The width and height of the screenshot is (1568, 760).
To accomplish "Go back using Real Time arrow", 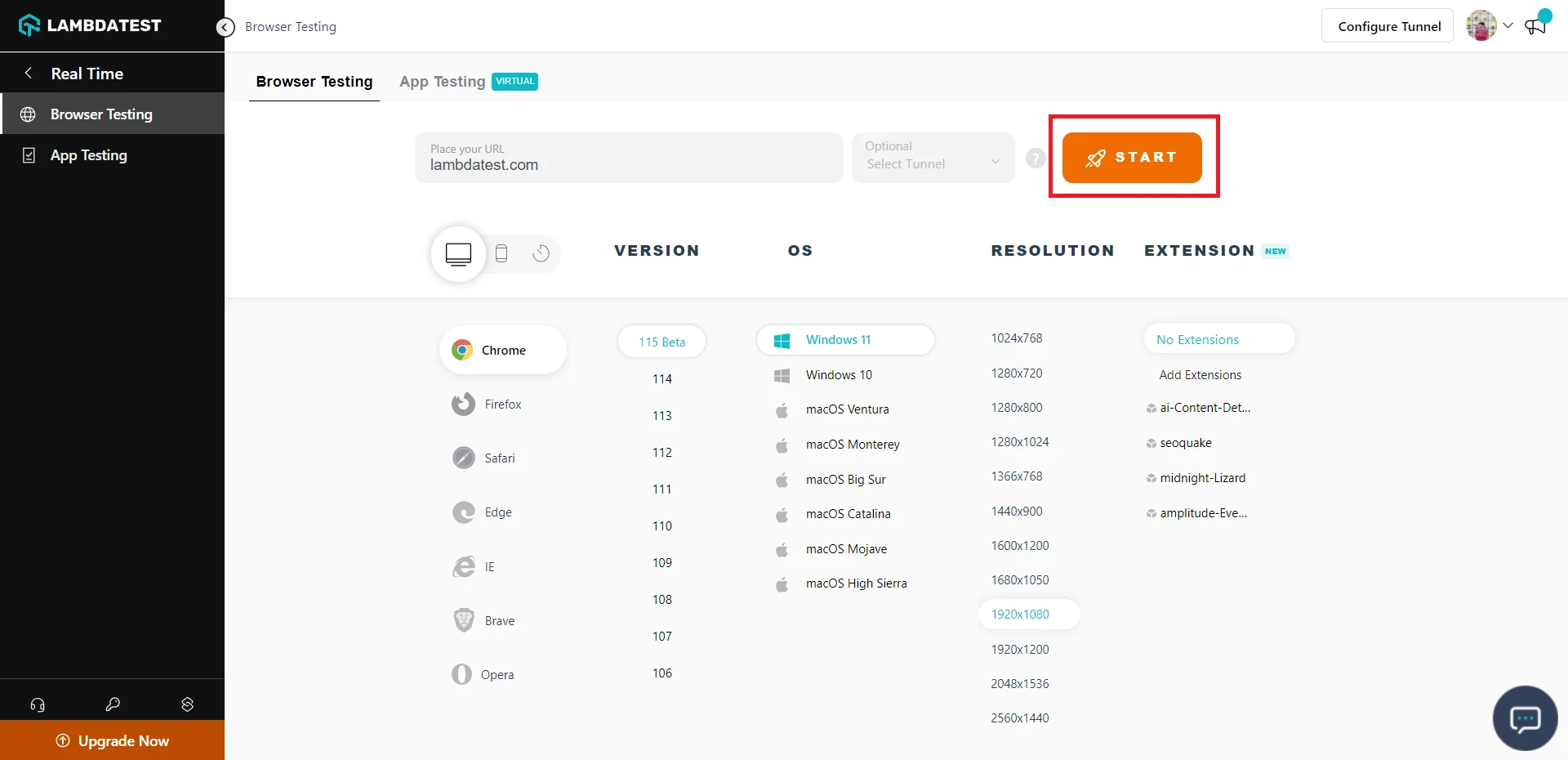I will click(x=29, y=73).
